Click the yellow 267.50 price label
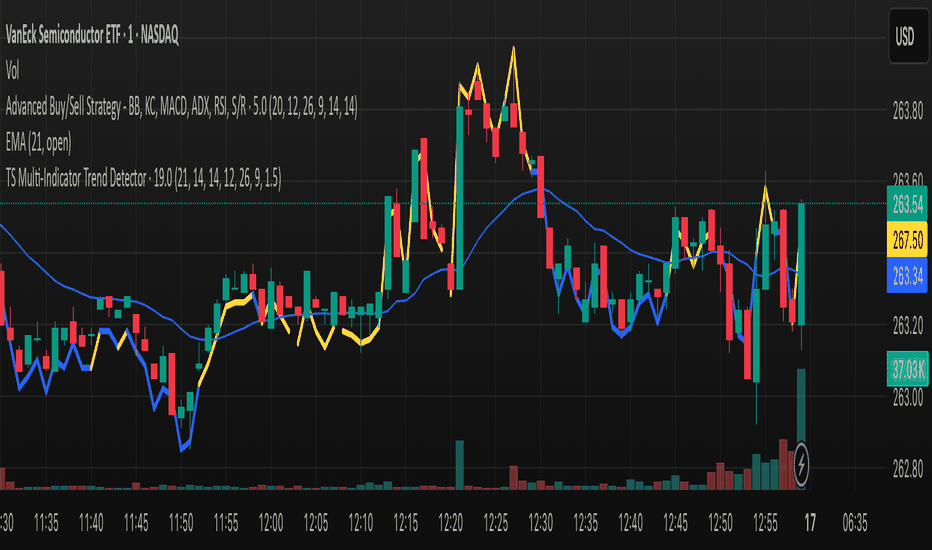This screenshot has height=550, width=932. 907,240
